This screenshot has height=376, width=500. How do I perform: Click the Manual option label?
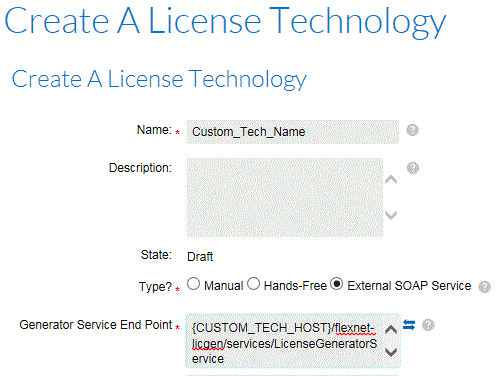[x=223, y=286]
